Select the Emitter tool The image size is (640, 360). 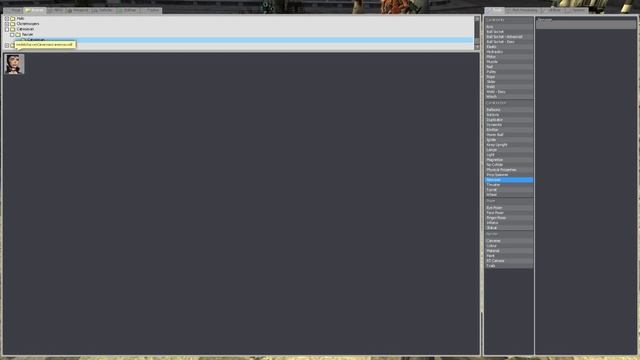click(509, 130)
